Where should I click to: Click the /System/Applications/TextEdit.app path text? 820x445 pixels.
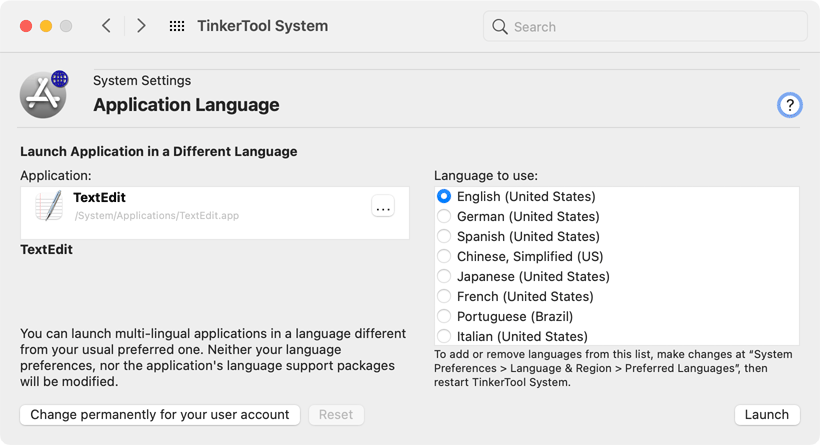click(x=156, y=215)
